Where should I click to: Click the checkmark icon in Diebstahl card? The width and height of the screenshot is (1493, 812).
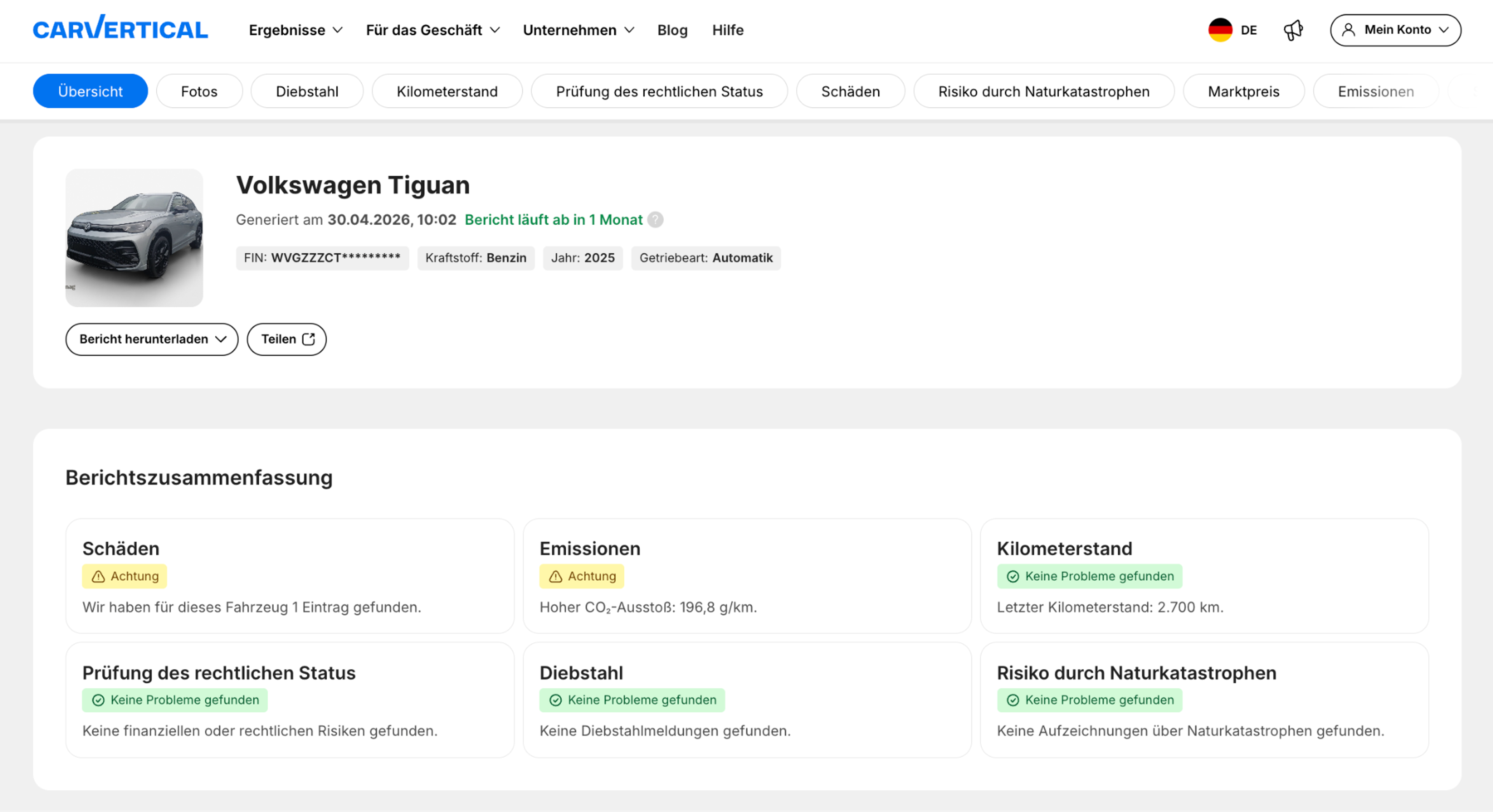(x=555, y=700)
